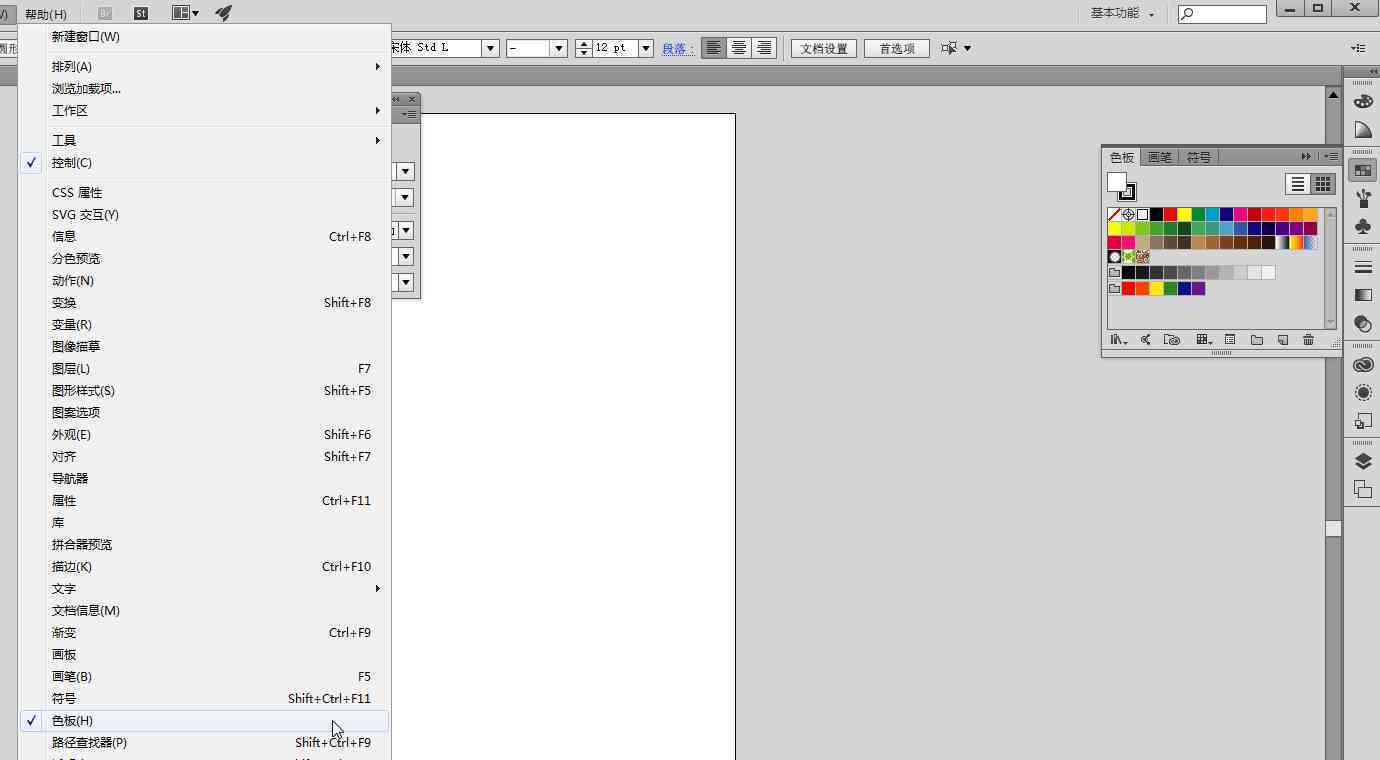Open the 基本功能 workspace switcher
The width and height of the screenshot is (1380, 760).
(x=1122, y=13)
